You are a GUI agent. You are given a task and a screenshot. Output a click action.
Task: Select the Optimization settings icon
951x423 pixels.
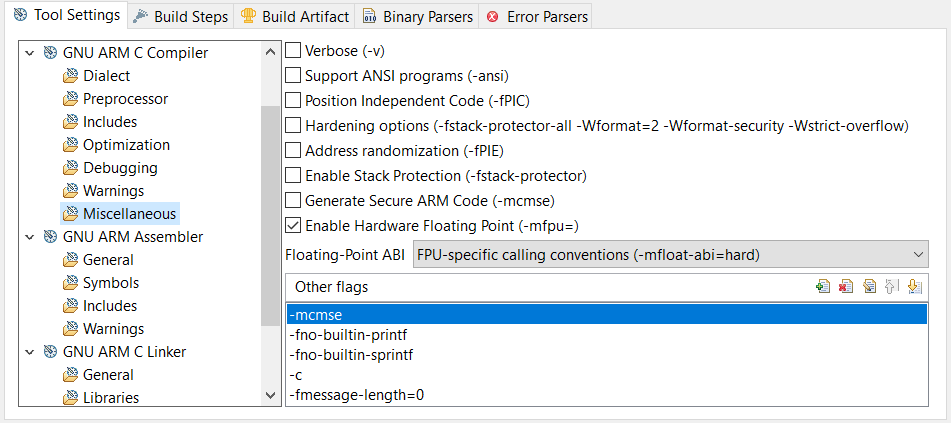(70, 145)
